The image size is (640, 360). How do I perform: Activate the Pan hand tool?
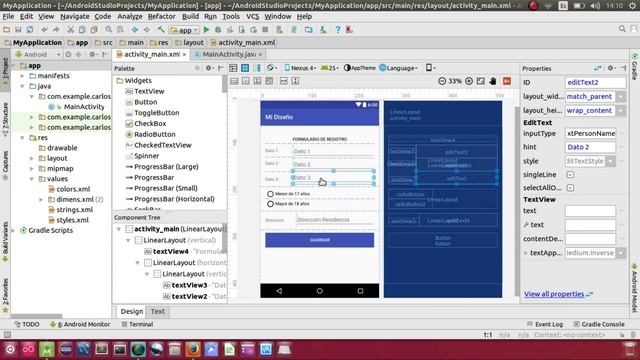(493, 81)
